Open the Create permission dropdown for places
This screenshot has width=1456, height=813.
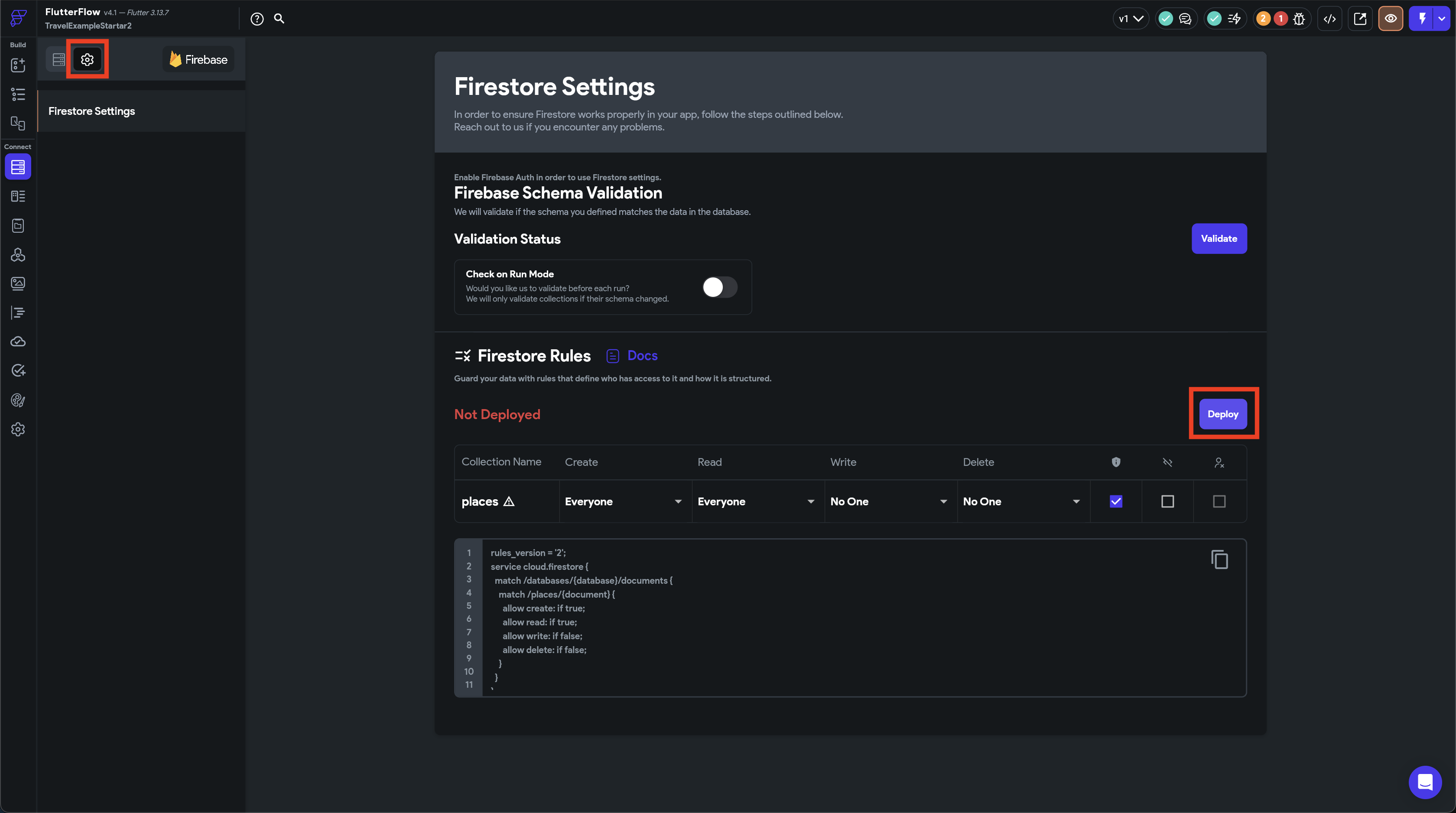[x=624, y=501]
